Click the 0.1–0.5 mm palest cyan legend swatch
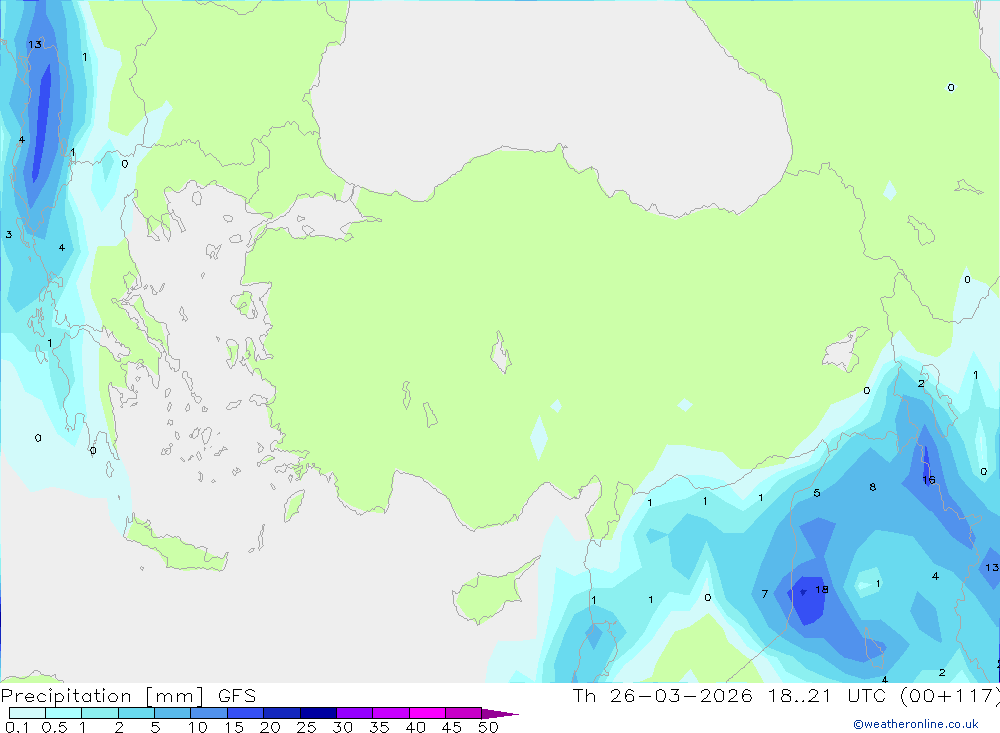The height and width of the screenshot is (733, 1000). 27,713
